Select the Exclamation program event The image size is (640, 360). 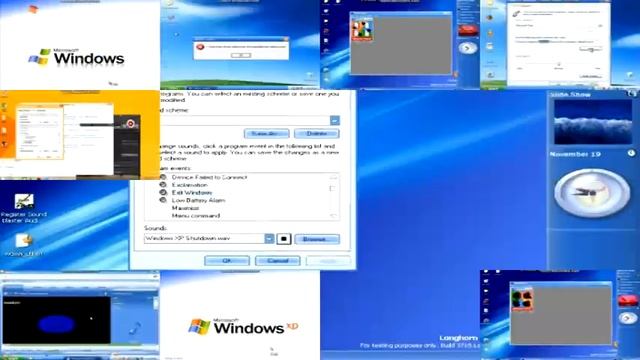[x=189, y=185]
